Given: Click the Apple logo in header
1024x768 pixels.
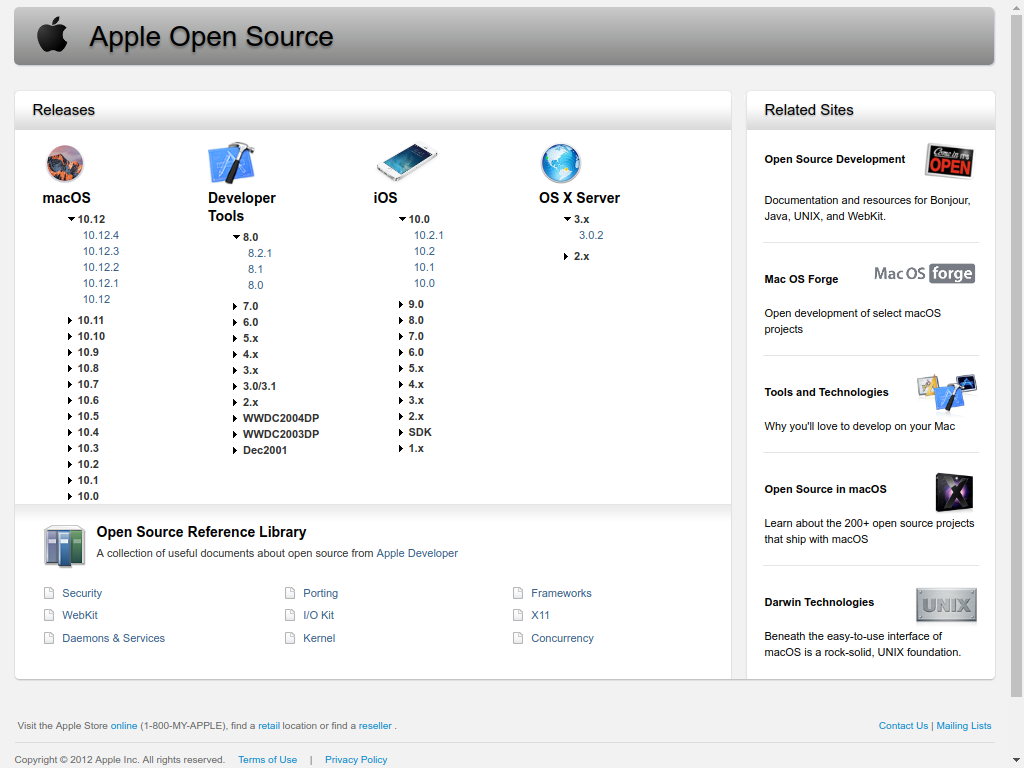Looking at the screenshot, I should pyautogui.click(x=52, y=35).
